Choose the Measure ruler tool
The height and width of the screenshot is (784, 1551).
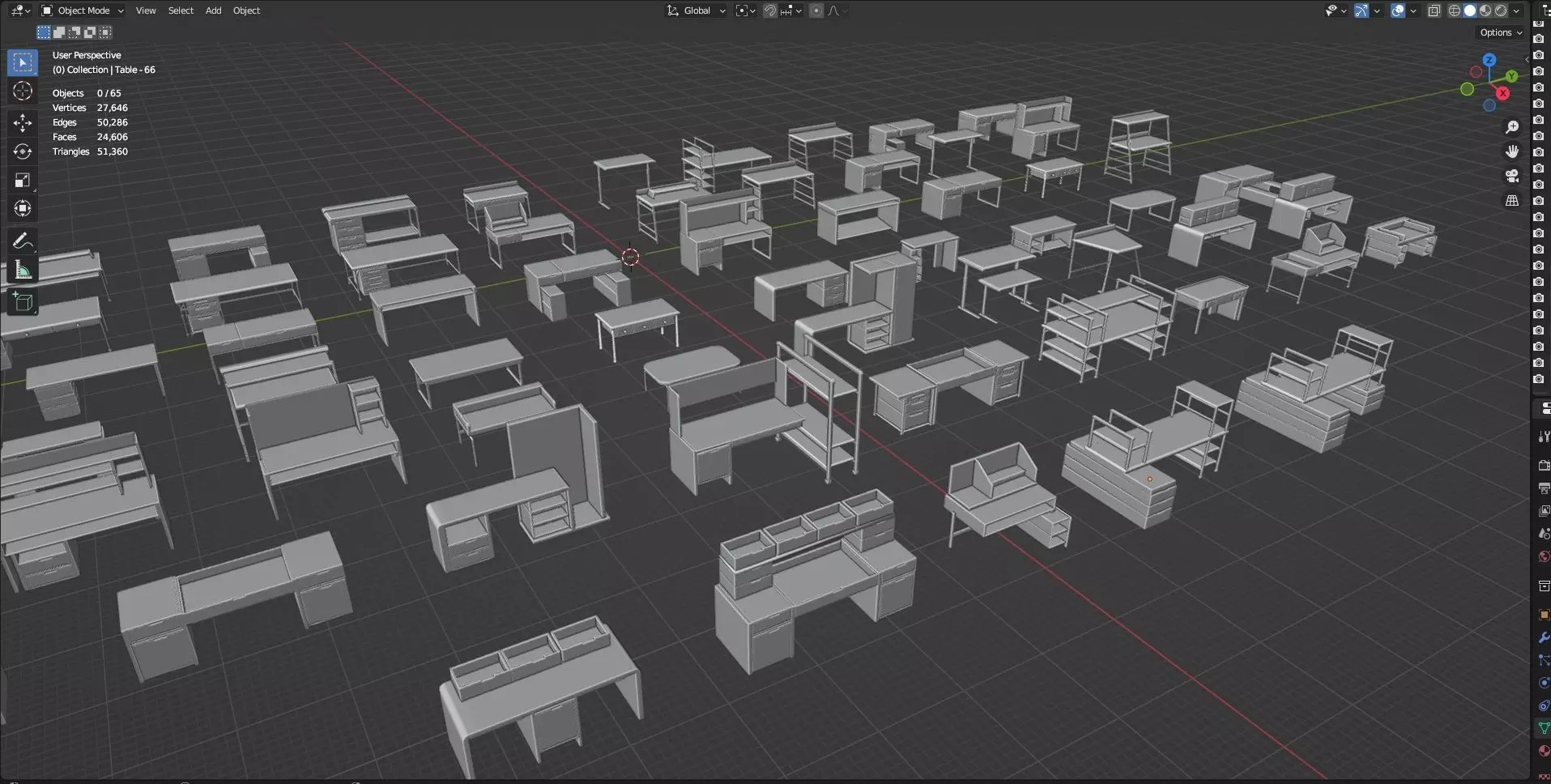[23, 270]
